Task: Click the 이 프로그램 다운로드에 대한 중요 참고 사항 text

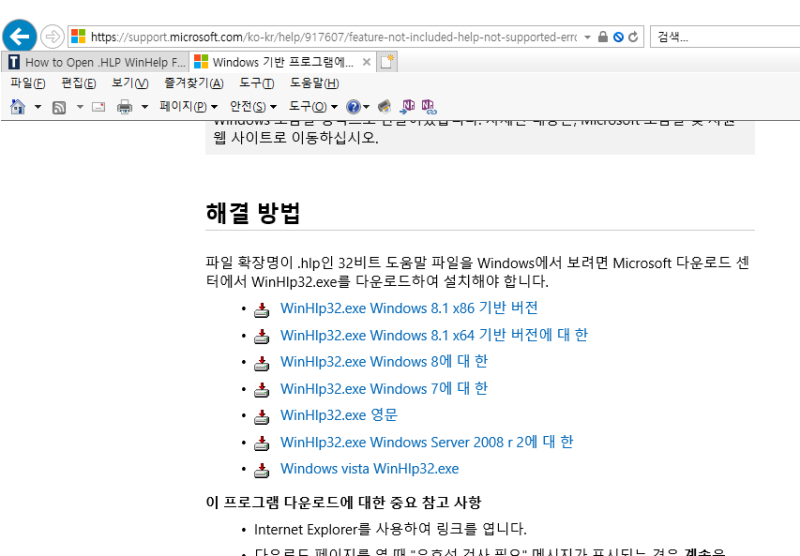Action: (343, 502)
